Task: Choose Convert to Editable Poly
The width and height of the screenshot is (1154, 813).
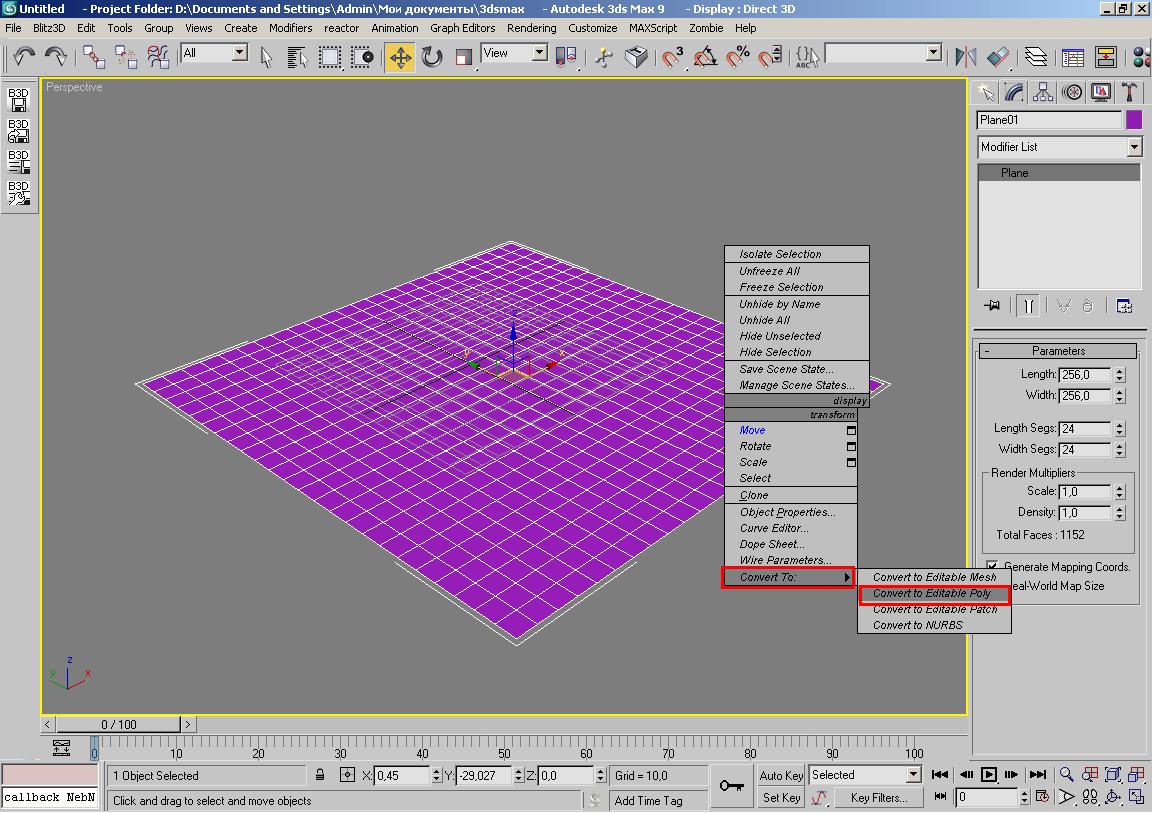Action: tap(932, 593)
